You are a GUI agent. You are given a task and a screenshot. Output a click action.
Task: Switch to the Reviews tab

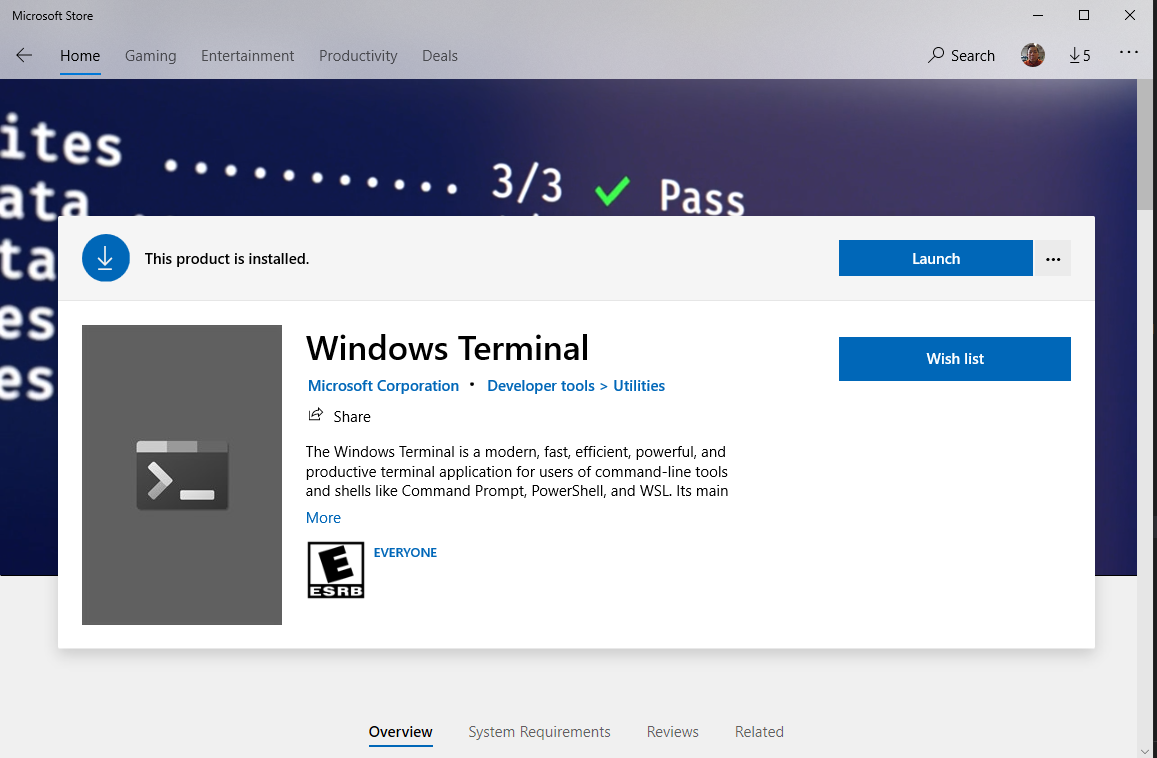click(x=672, y=731)
